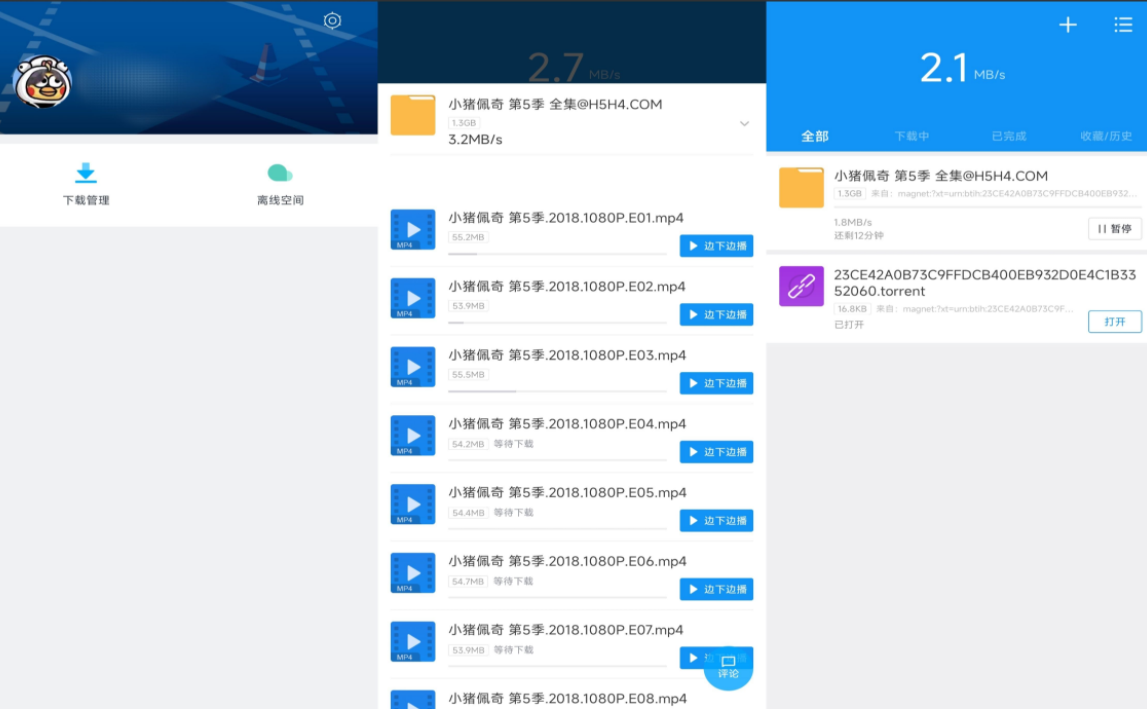Image resolution: width=1147 pixels, height=709 pixels.
Task: Click 打开 button for torrent file
Action: click(1114, 322)
